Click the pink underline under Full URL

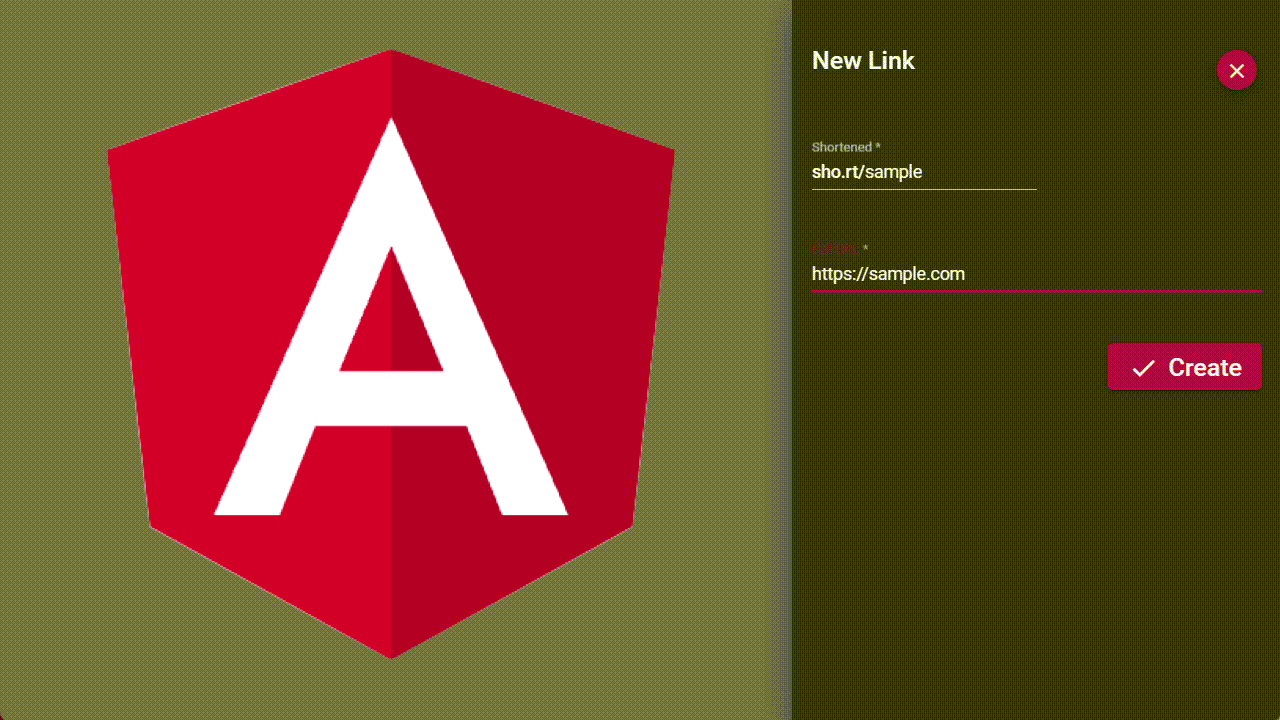1036,291
